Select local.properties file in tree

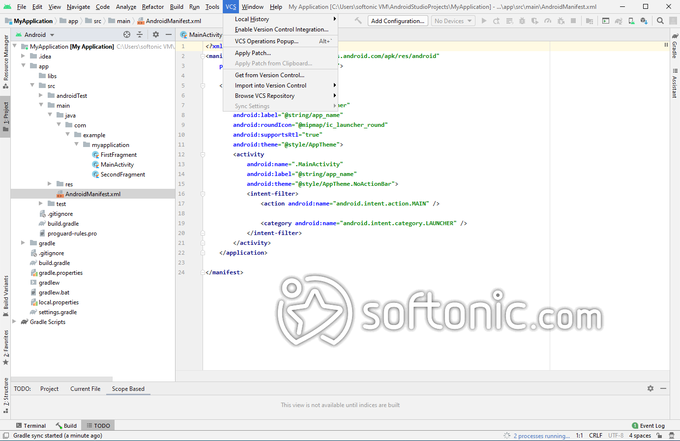tap(59, 302)
